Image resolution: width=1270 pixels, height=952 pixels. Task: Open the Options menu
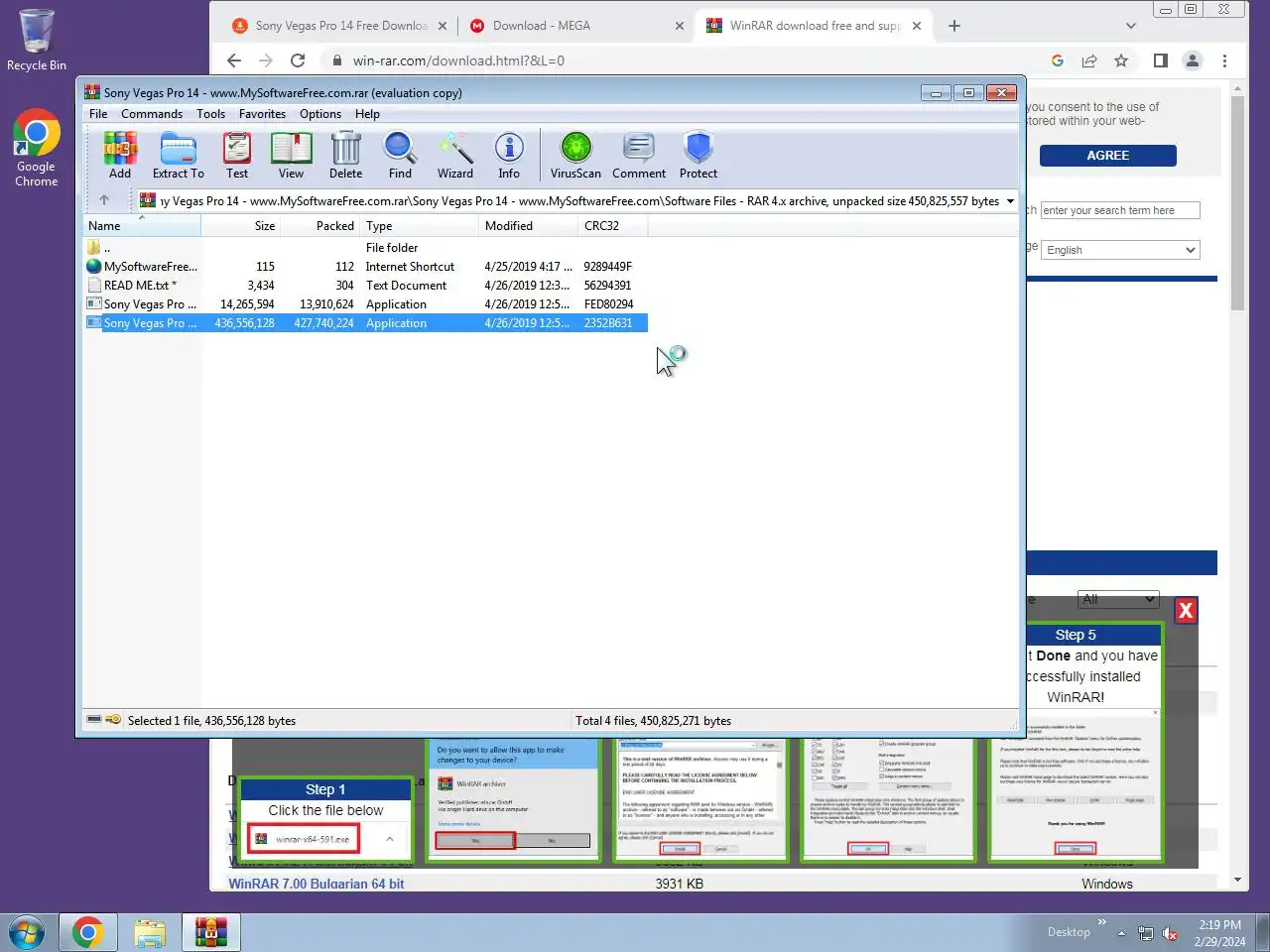(320, 114)
